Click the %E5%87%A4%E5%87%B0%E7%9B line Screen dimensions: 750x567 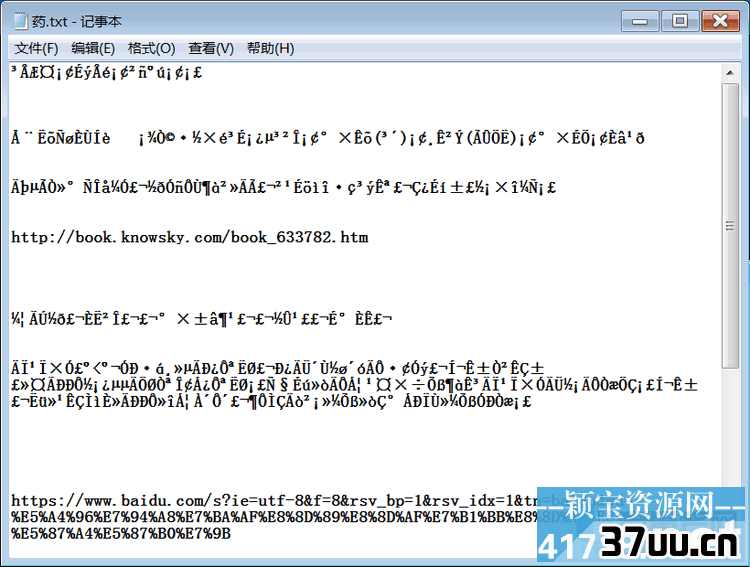click(121, 534)
